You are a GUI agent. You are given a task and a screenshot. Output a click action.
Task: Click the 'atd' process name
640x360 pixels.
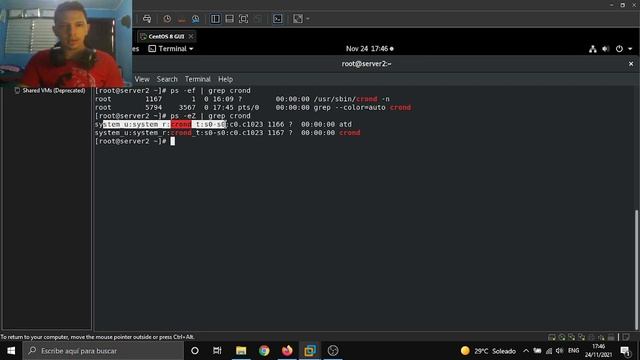[x=345, y=124]
